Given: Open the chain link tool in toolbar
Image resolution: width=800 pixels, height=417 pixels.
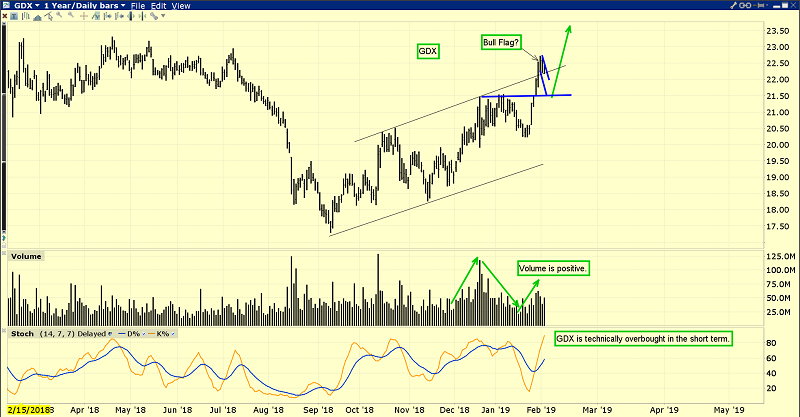Looking at the screenshot, I should (x=154, y=16).
